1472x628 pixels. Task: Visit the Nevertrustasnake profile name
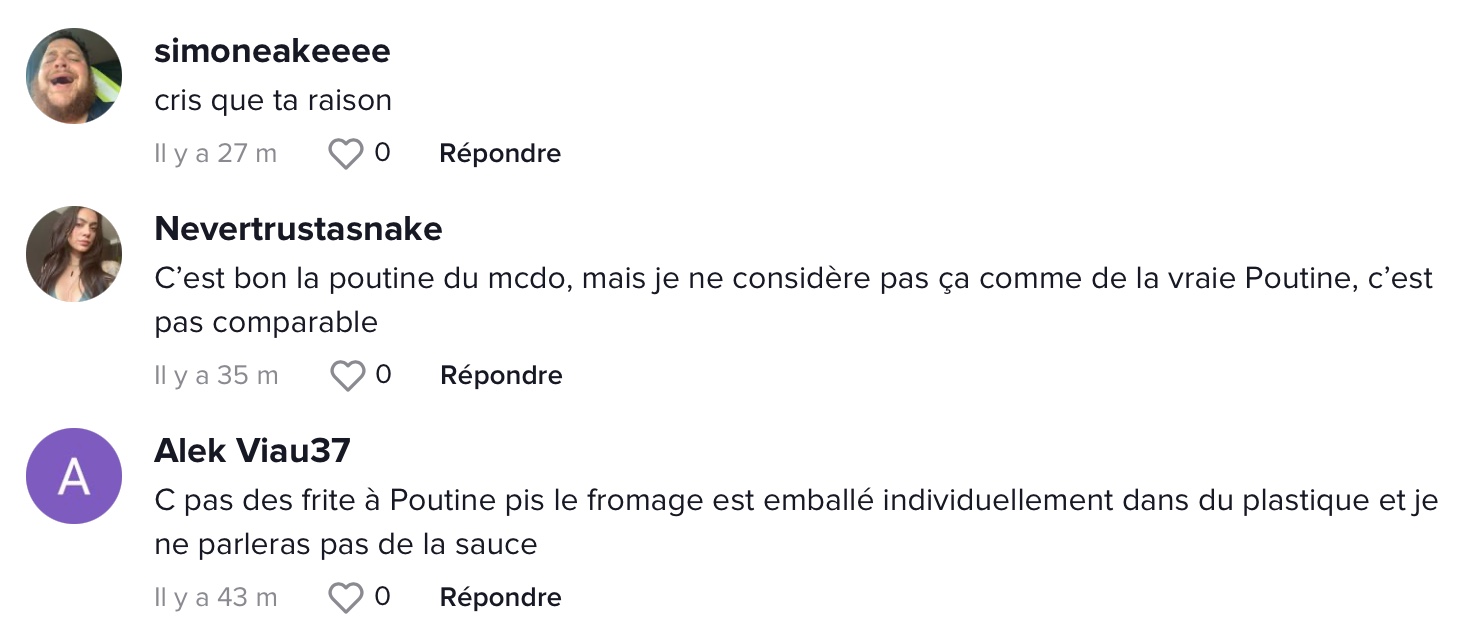[298, 229]
